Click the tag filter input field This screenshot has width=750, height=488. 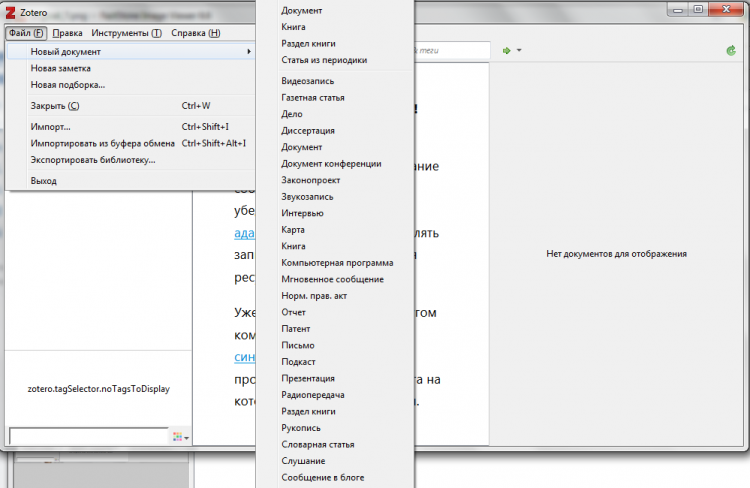[88, 436]
